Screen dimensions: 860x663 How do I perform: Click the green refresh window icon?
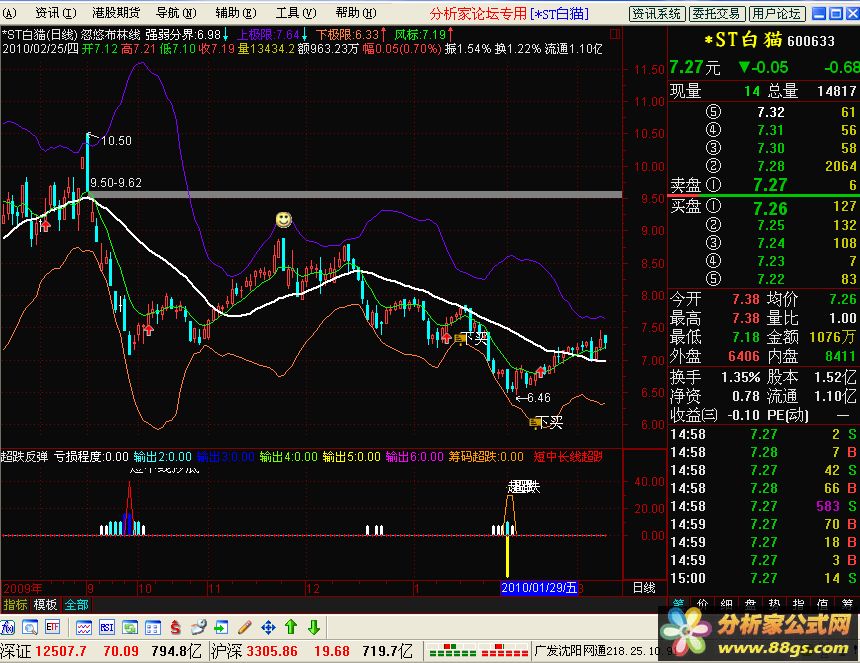coord(130,627)
